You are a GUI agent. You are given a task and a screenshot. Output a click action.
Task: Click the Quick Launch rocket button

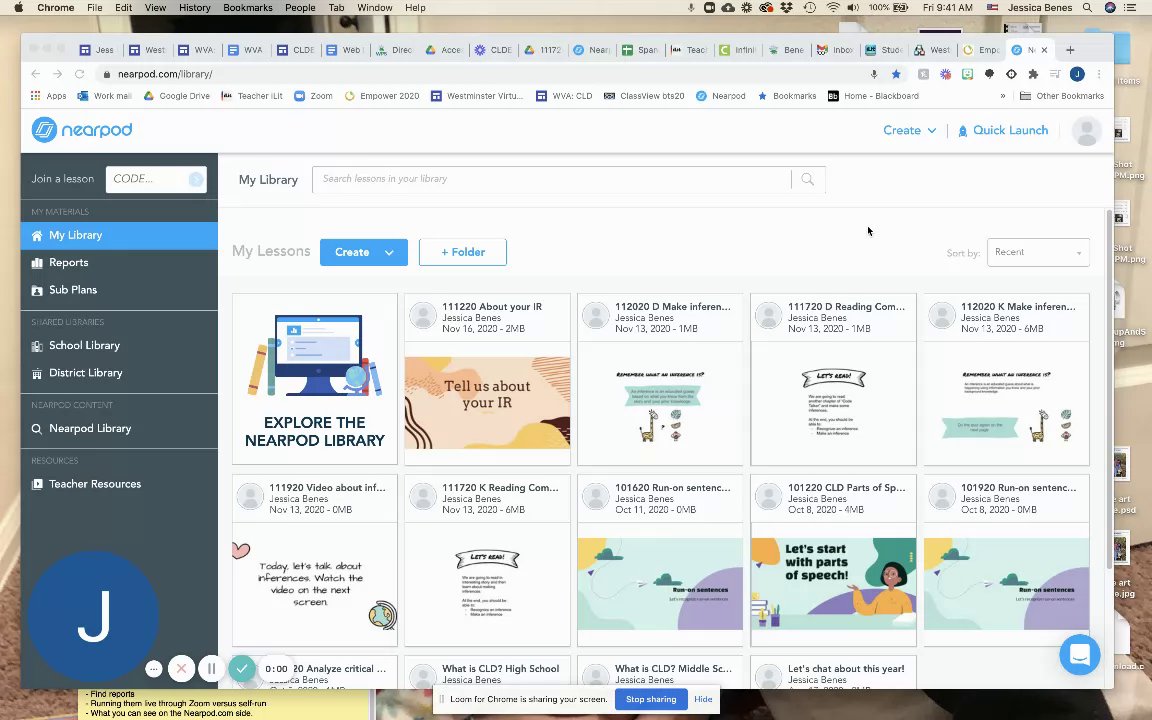tap(1003, 130)
